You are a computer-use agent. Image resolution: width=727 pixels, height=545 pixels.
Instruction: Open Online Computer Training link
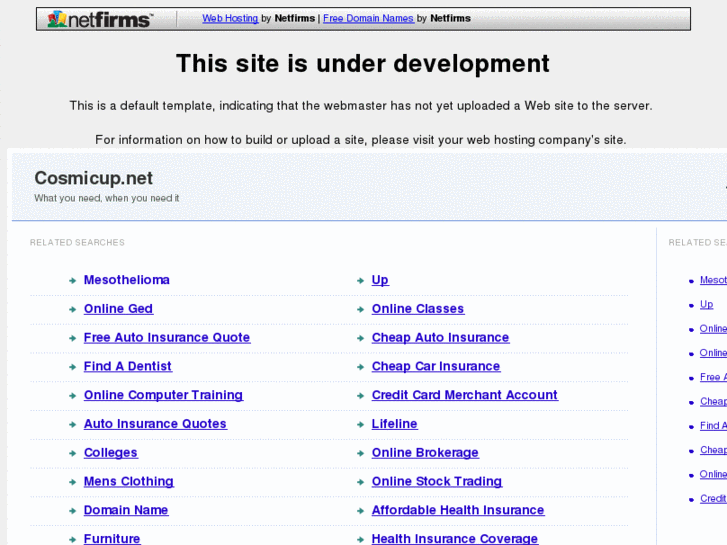pos(163,395)
